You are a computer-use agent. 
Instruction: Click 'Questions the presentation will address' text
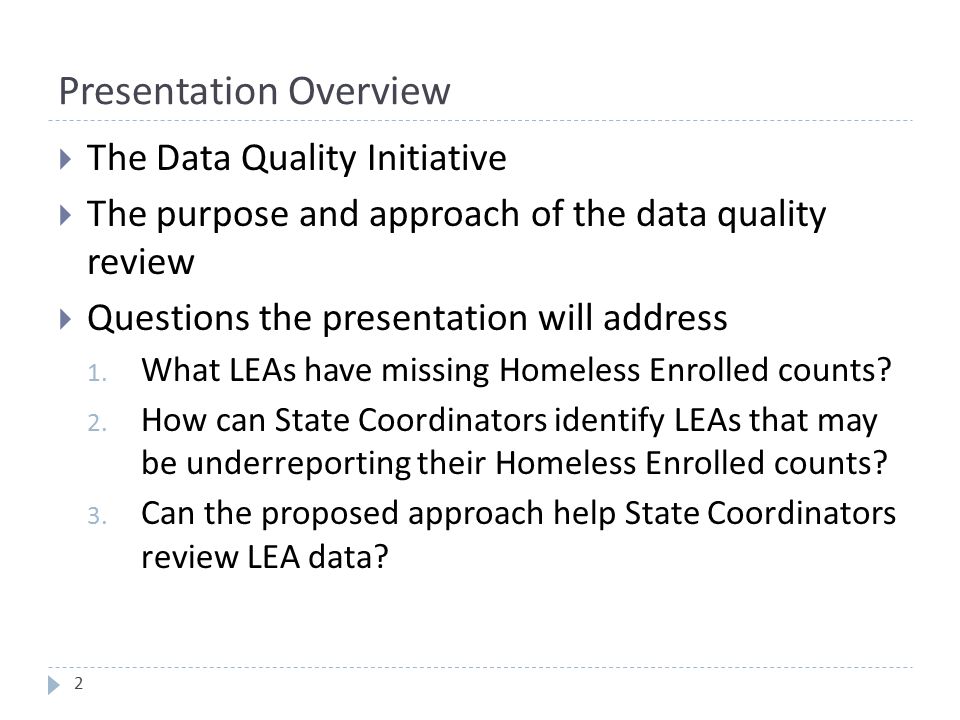(x=407, y=319)
